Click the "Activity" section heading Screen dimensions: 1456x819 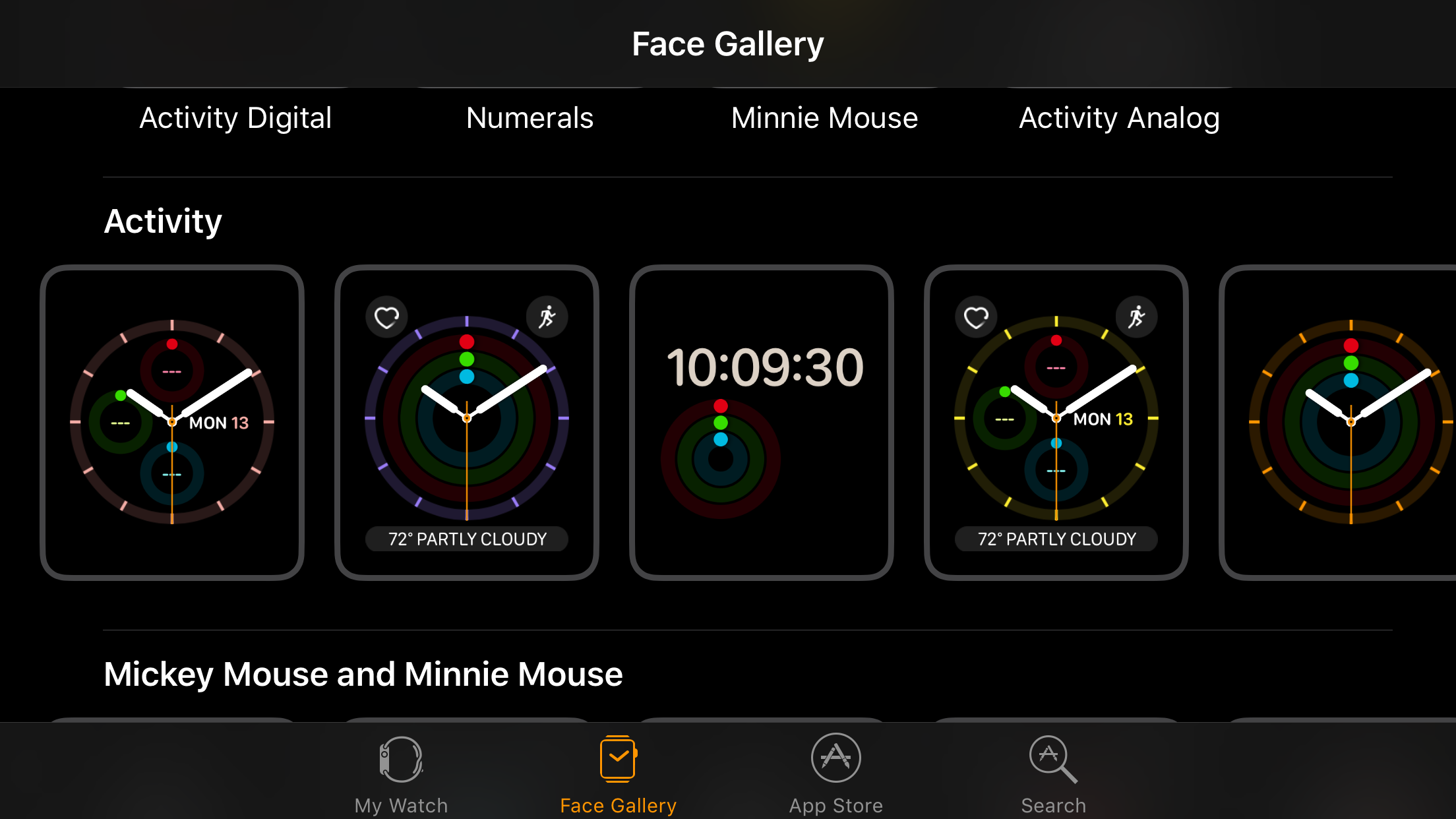pos(163,221)
